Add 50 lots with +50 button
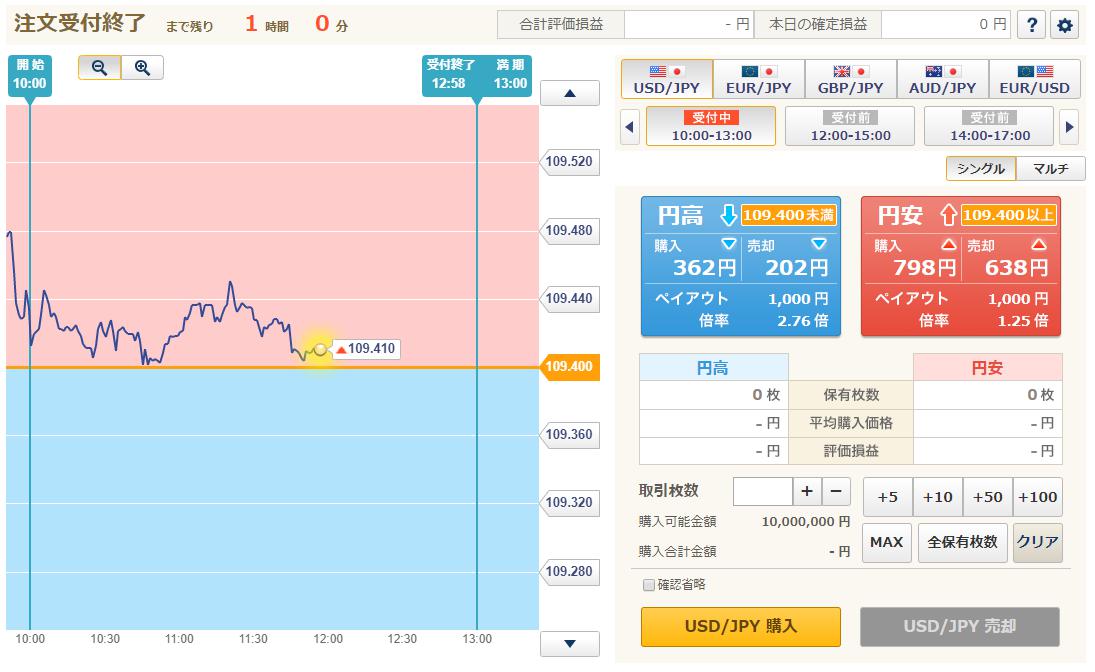Image resolution: width=1095 pixels, height=672 pixels. [x=987, y=497]
